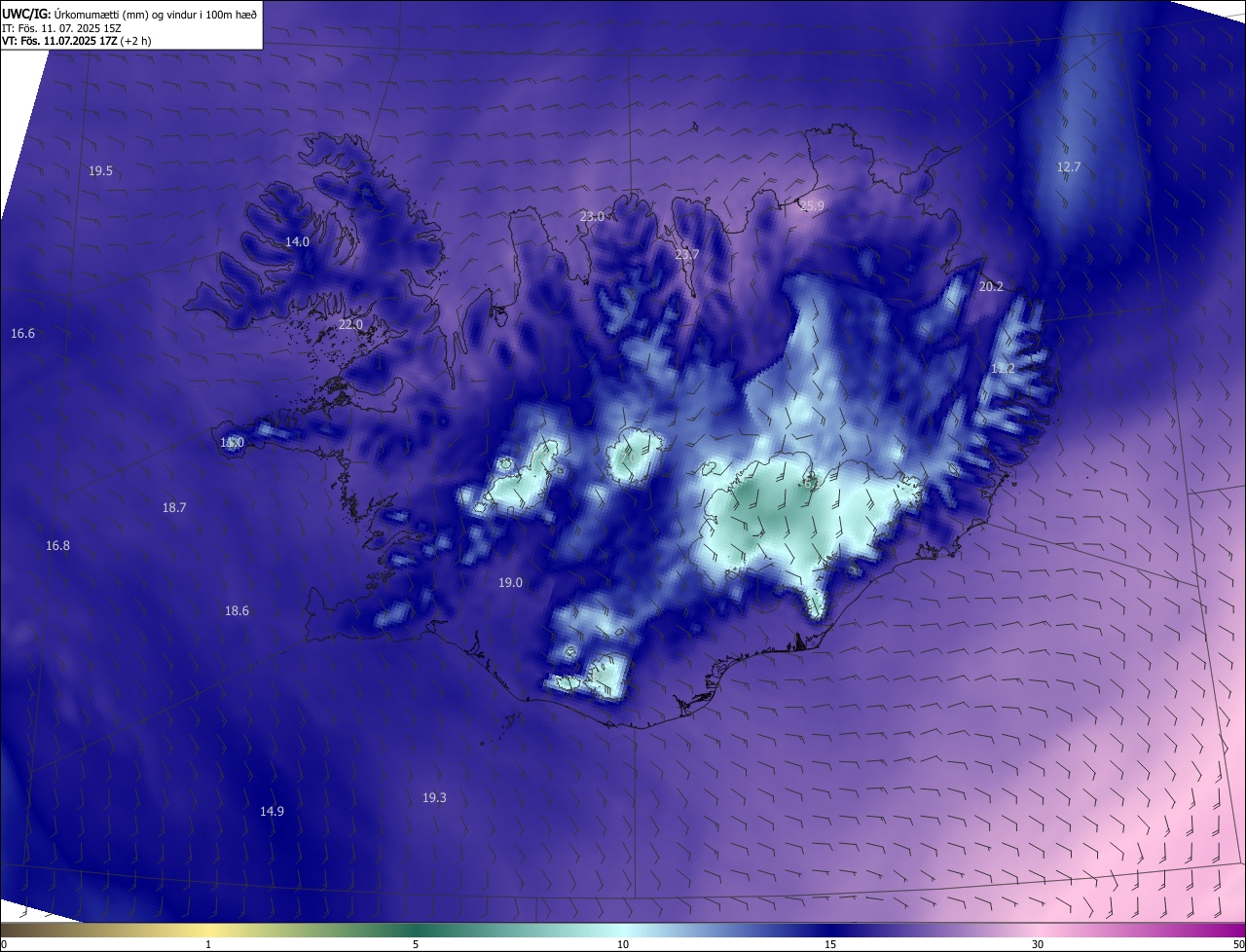
Task: Click the 10 tick on the color scale
Action: click(x=623, y=944)
